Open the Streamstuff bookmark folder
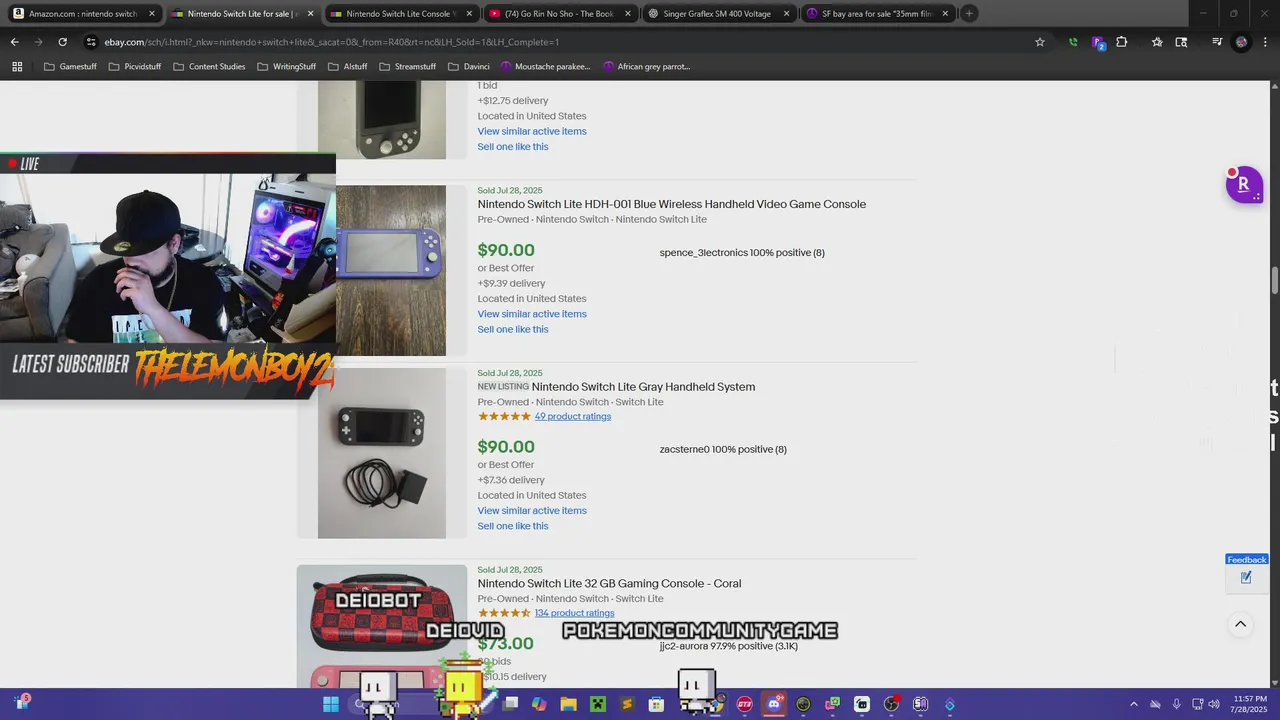The height and width of the screenshot is (720, 1280). [408, 67]
